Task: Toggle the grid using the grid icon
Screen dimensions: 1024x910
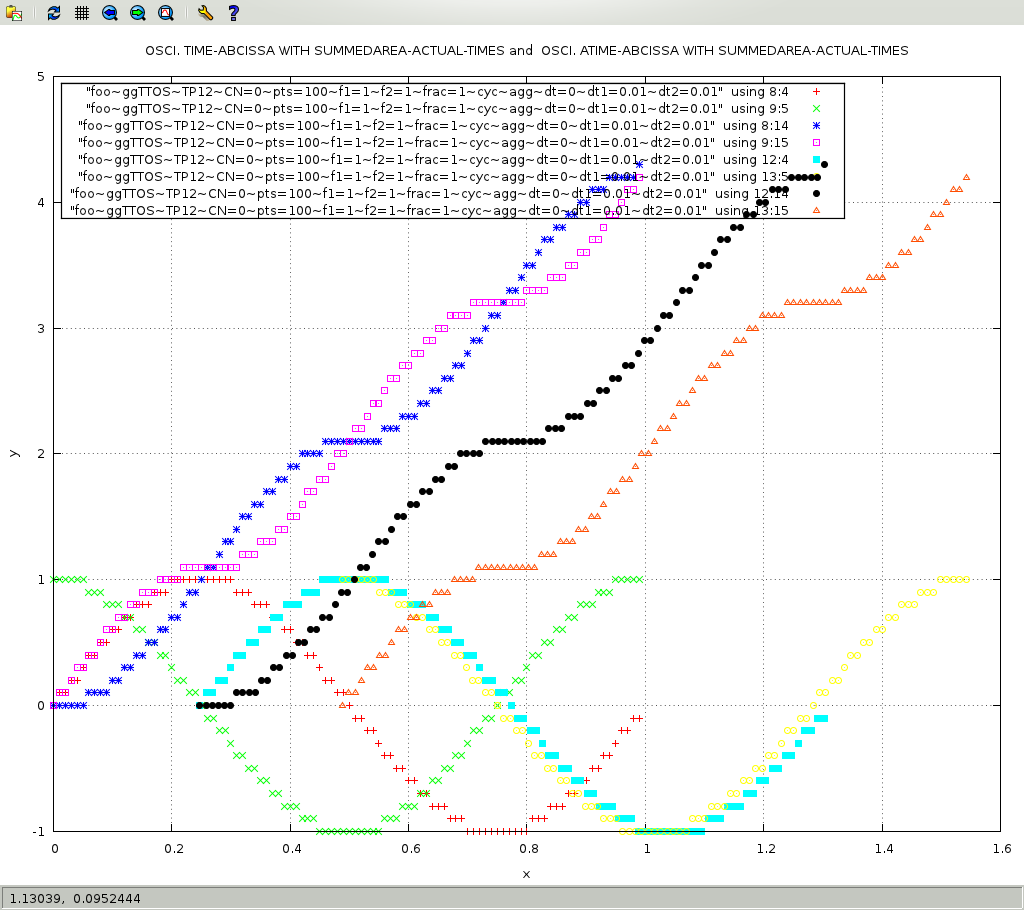Action: click(x=82, y=13)
